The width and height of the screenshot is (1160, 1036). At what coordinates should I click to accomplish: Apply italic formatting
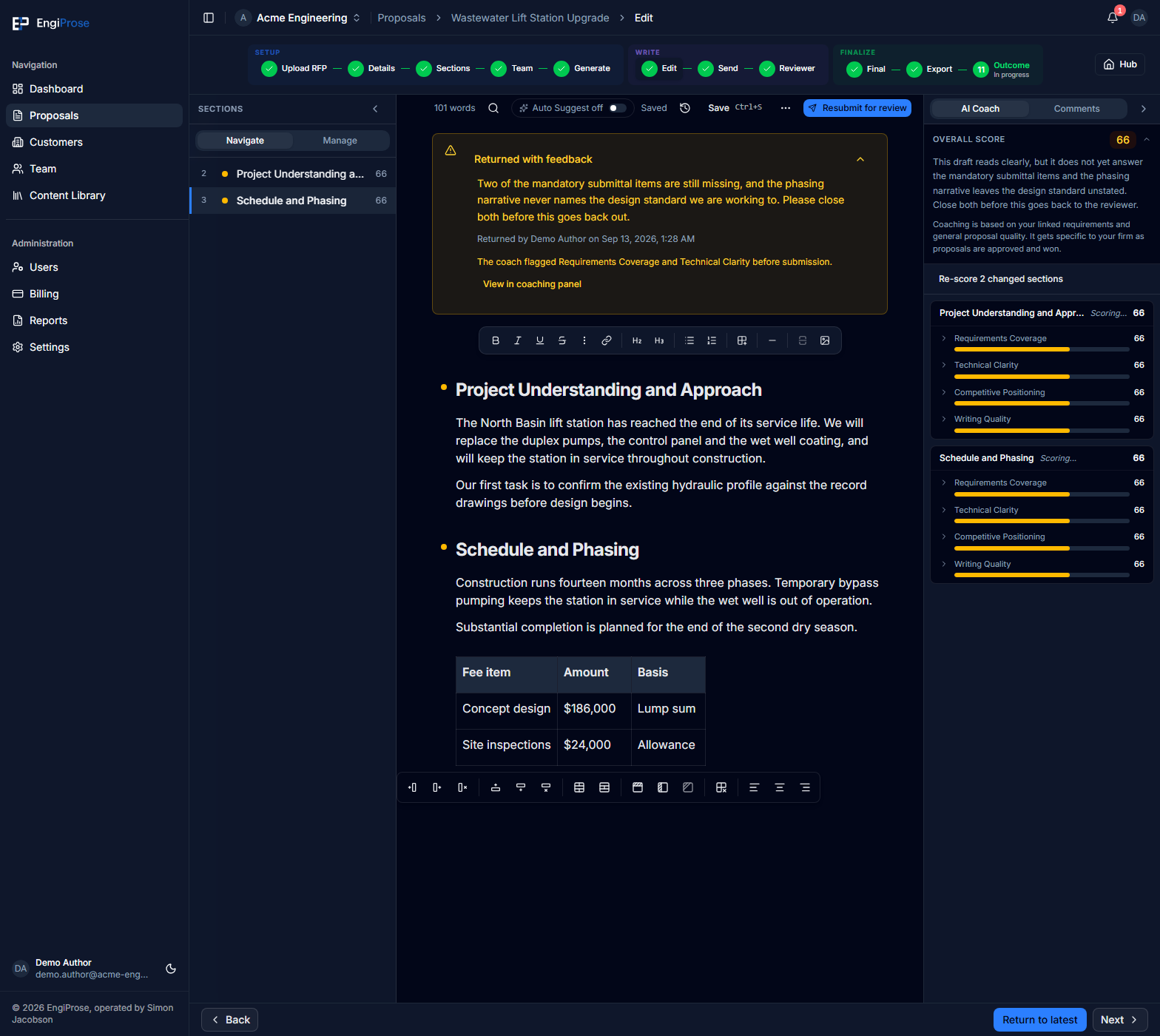point(518,340)
